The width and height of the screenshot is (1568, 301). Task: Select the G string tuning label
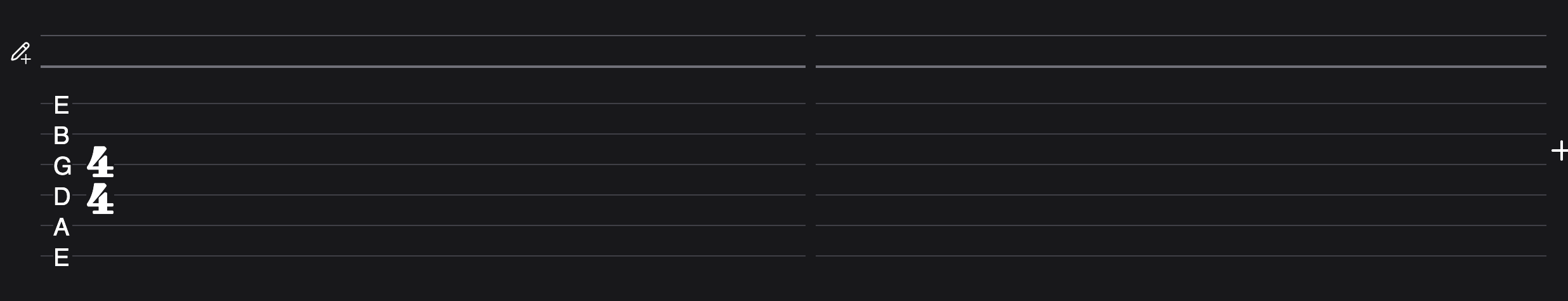62,166
